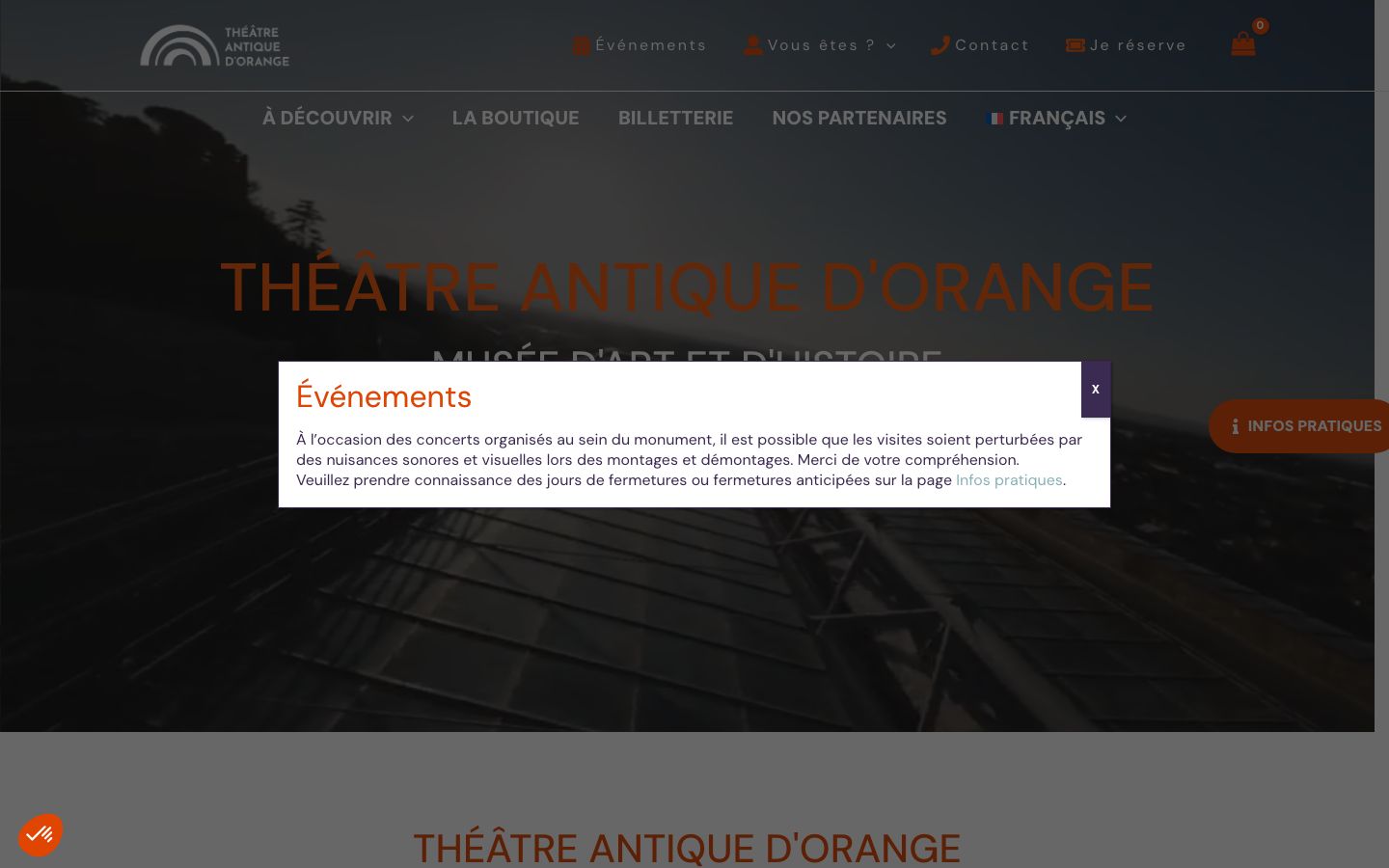The image size is (1389, 868).
Task: Select the Français language label
Action: [1057, 118]
